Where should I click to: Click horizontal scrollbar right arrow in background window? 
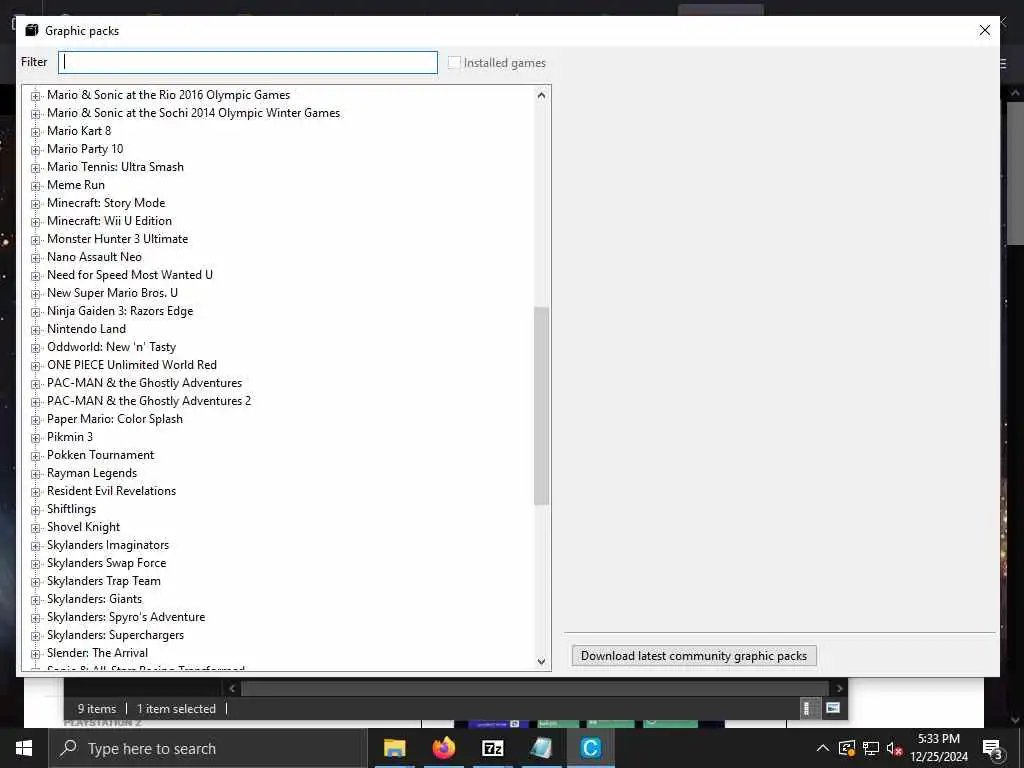point(840,688)
